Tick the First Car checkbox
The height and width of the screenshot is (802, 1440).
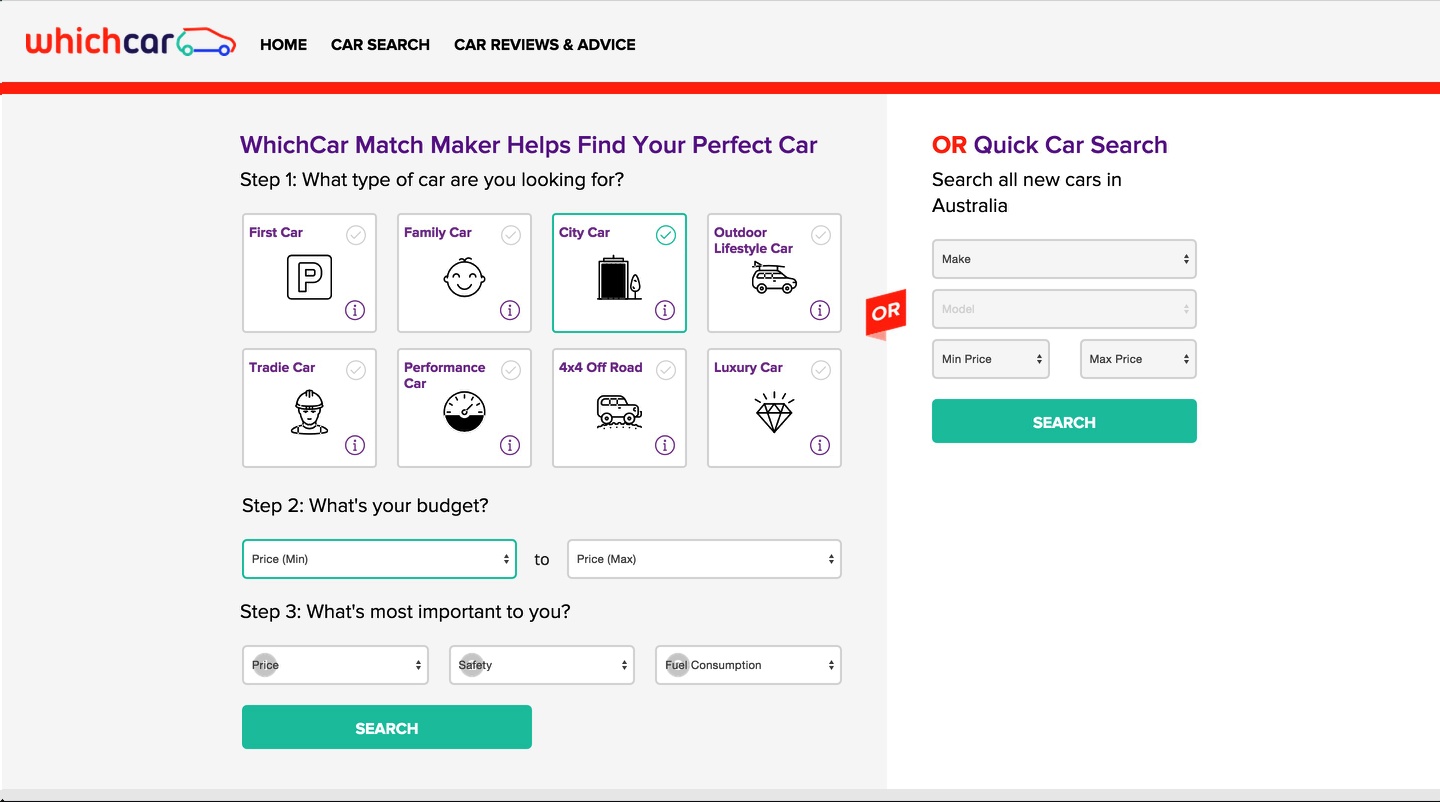tap(356, 235)
